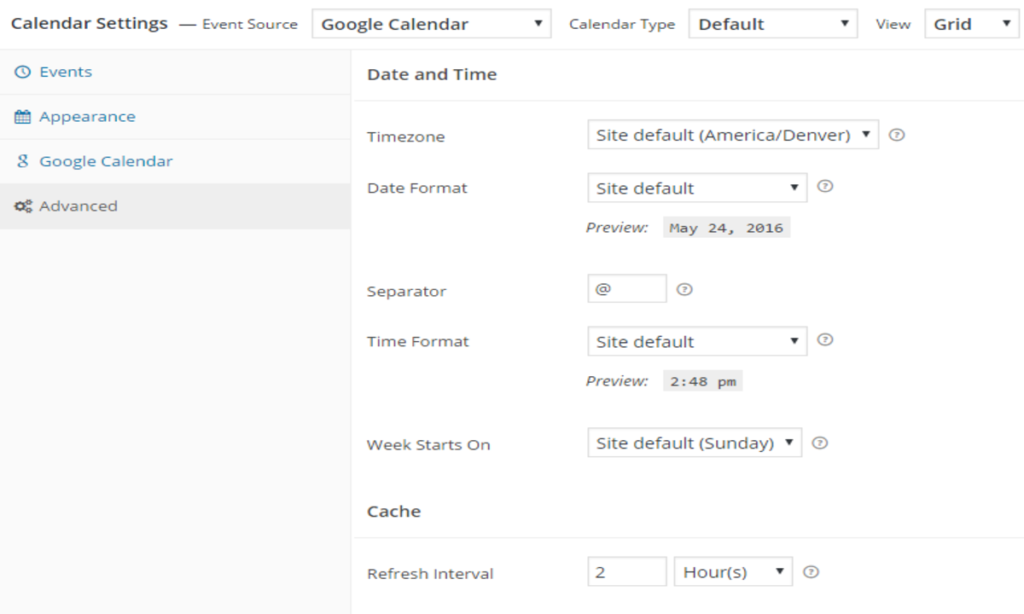Open the Event Source dropdown
The image size is (1024, 614).
[430, 22]
